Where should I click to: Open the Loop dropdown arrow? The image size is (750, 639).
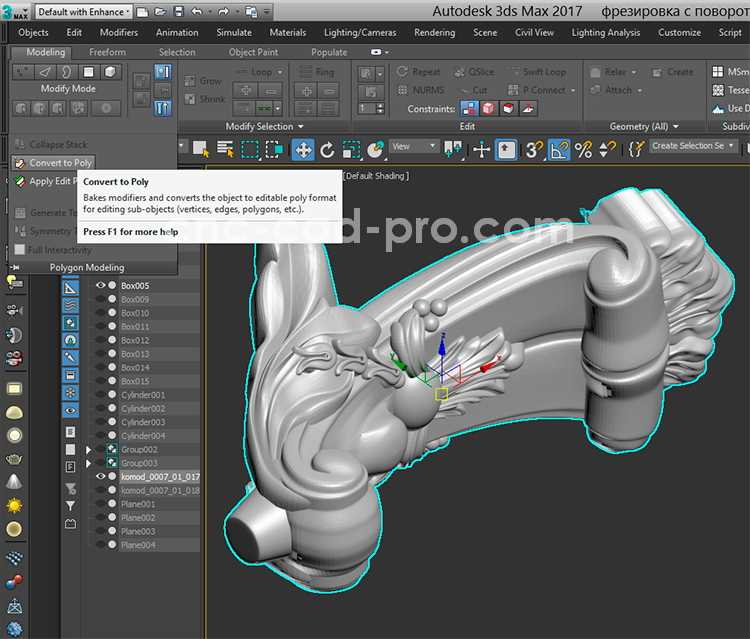280,72
